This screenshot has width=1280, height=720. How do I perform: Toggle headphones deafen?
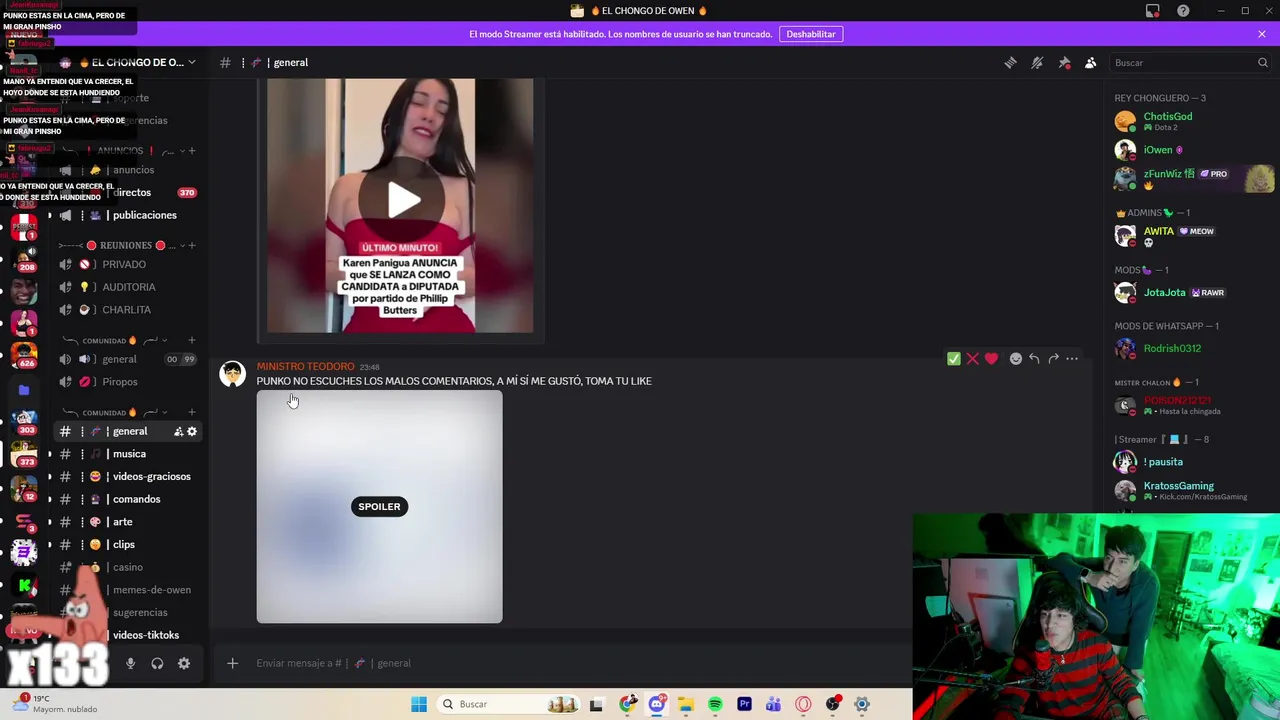pos(157,663)
